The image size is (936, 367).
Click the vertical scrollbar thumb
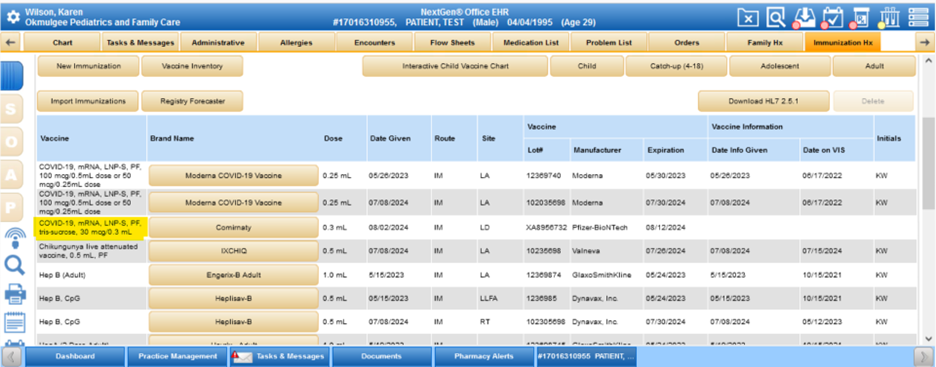tap(928, 163)
